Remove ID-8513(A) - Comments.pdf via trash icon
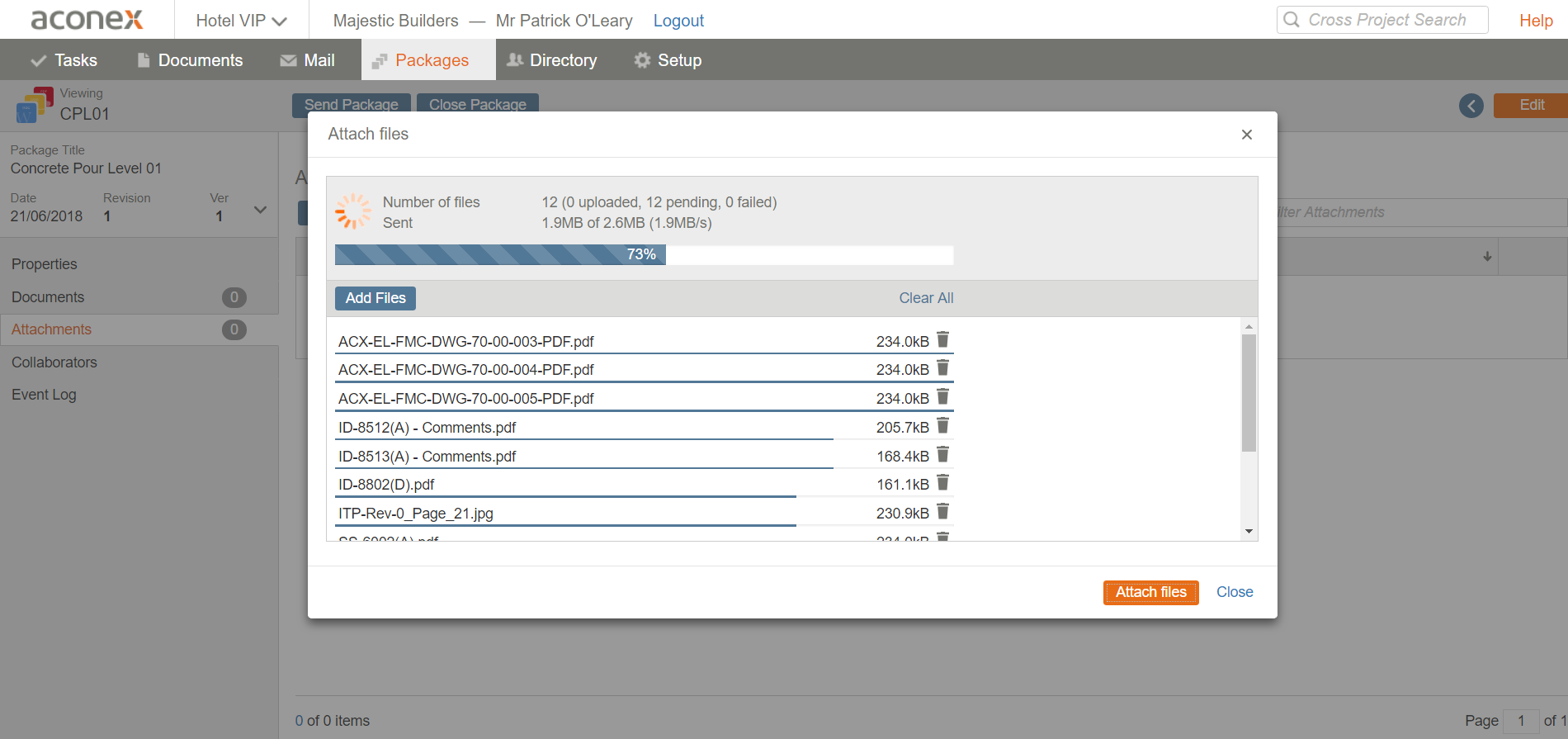This screenshot has height=739, width=1568. click(942, 455)
